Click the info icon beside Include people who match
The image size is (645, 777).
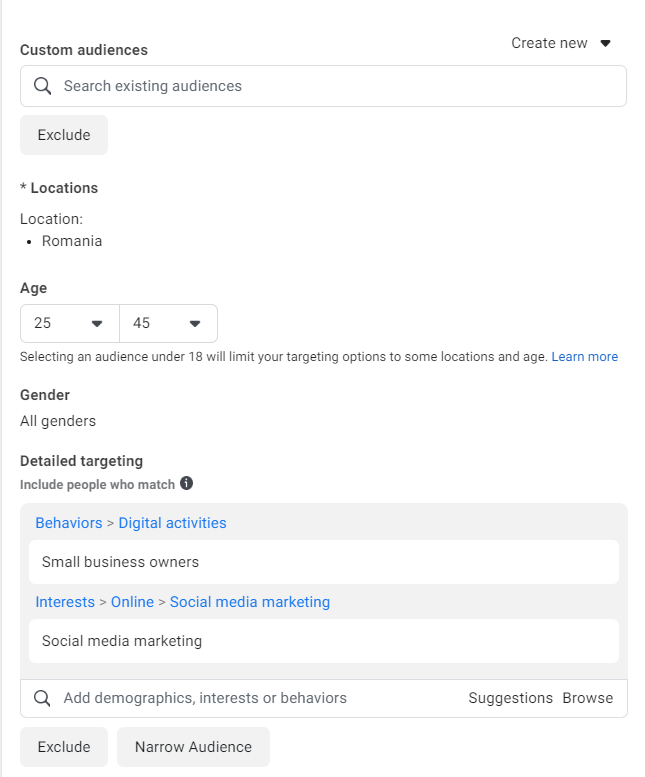(x=186, y=484)
